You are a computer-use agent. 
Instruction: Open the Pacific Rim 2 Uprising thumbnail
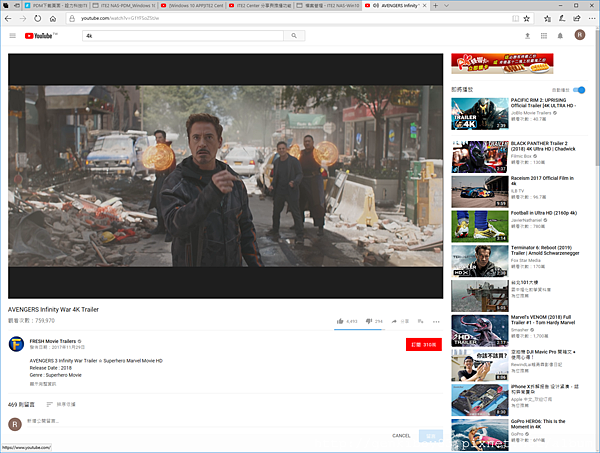click(480, 114)
